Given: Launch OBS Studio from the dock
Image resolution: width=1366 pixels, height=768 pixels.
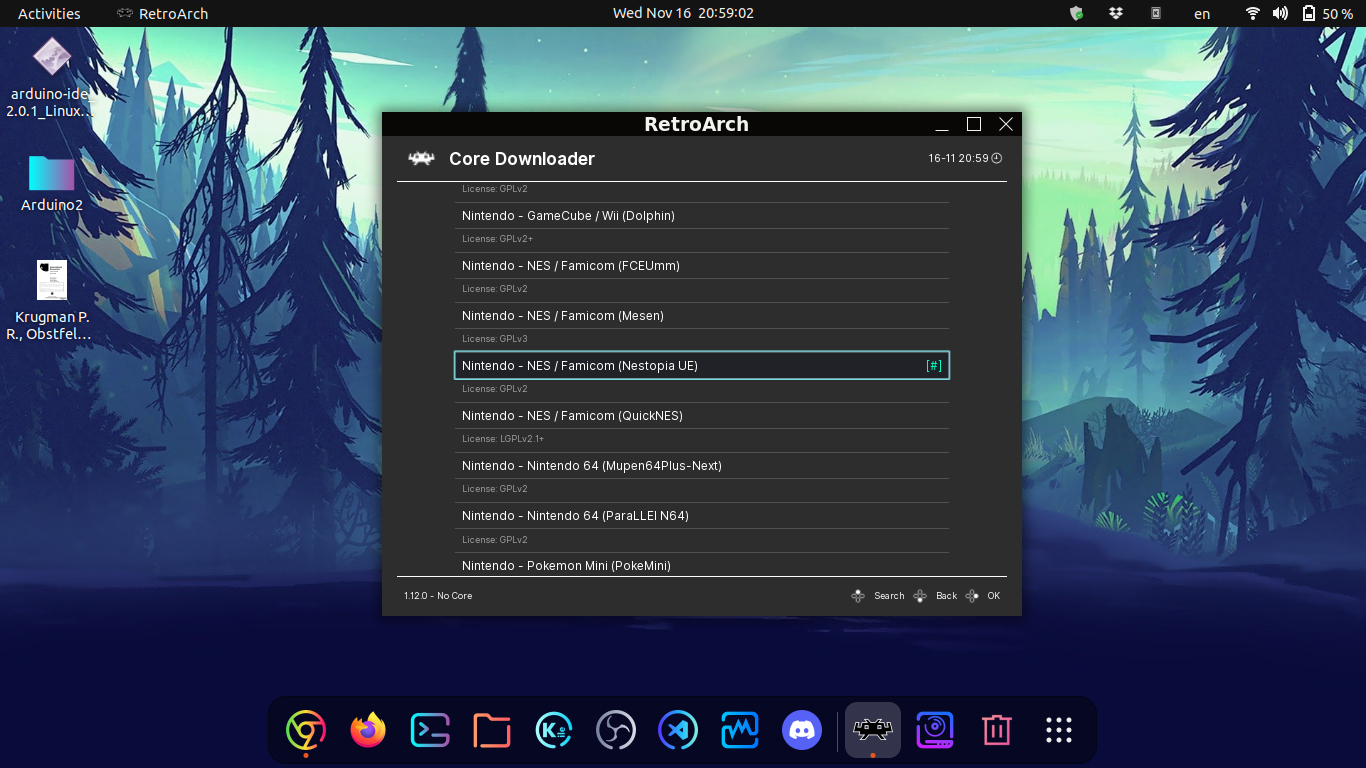Looking at the screenshot, I should pyautogui.click(x=615, y=730).
